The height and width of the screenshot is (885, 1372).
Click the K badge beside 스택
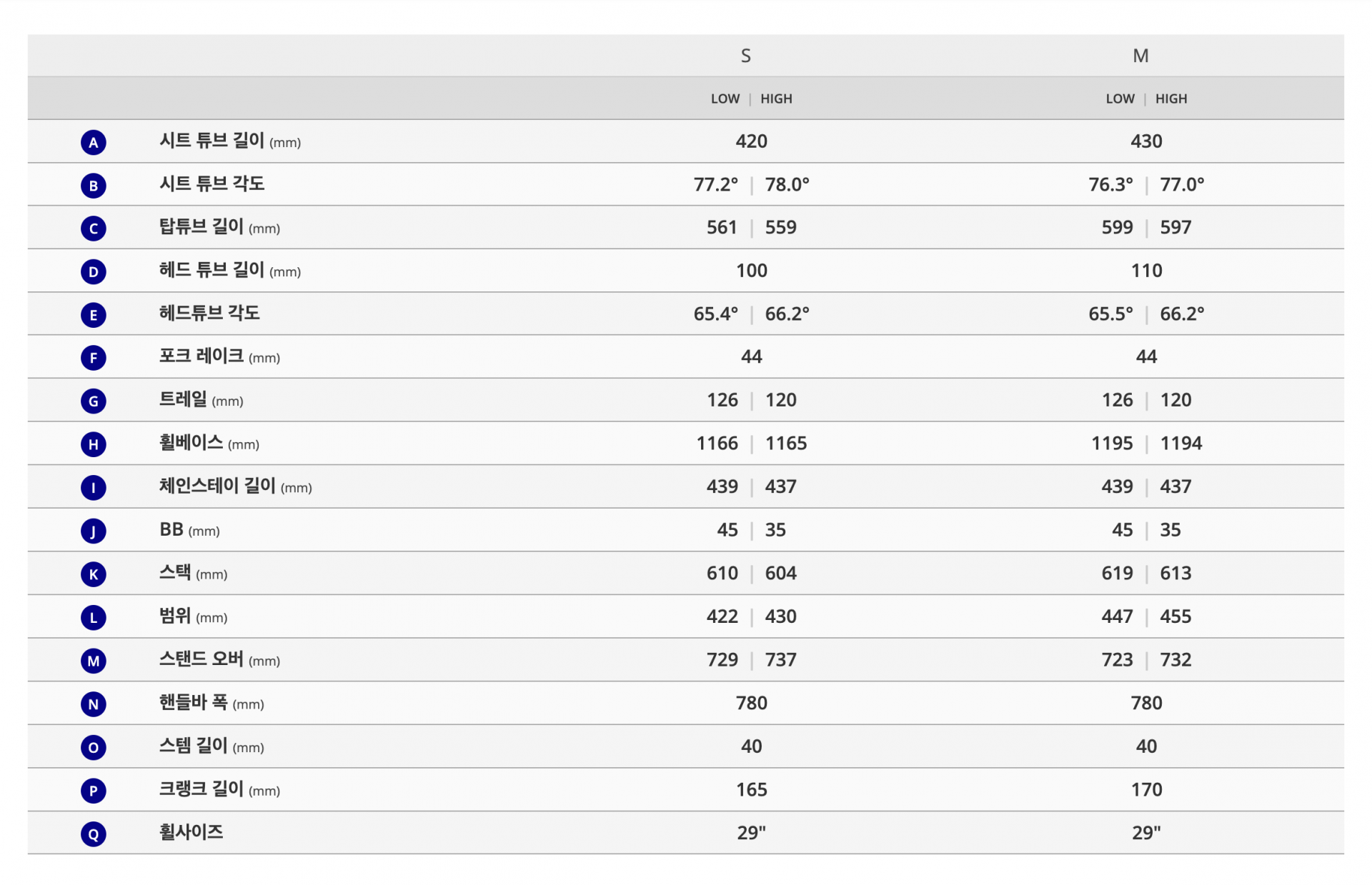click(93, 574)
